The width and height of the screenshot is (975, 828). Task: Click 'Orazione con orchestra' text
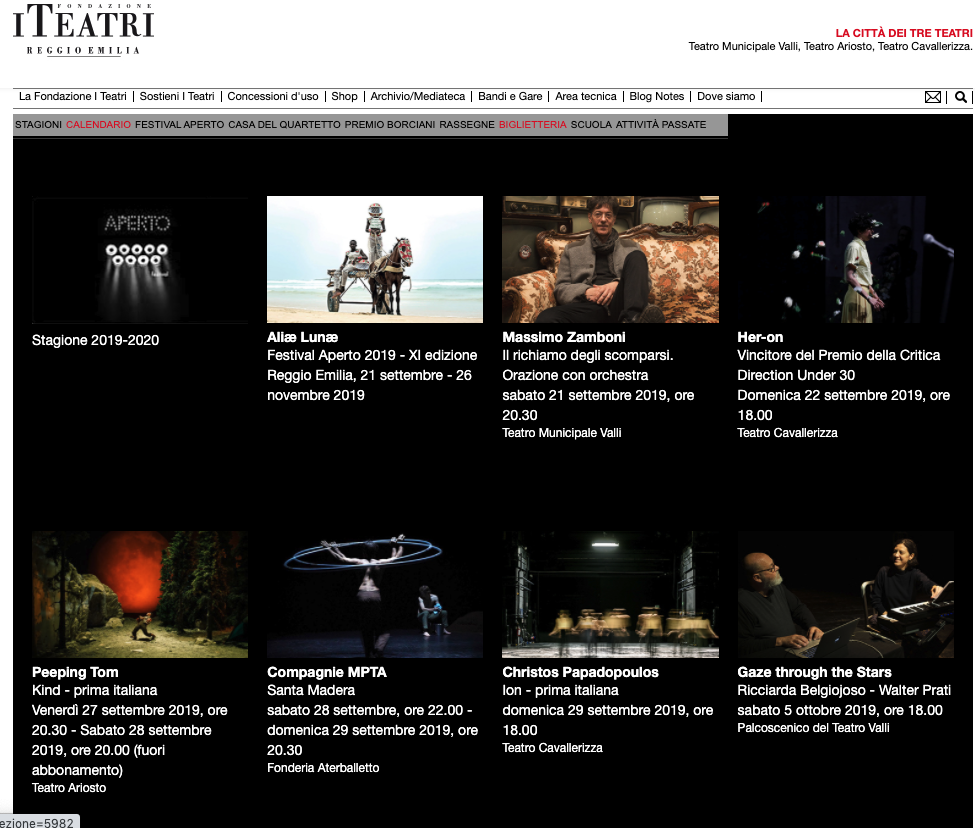575,375
